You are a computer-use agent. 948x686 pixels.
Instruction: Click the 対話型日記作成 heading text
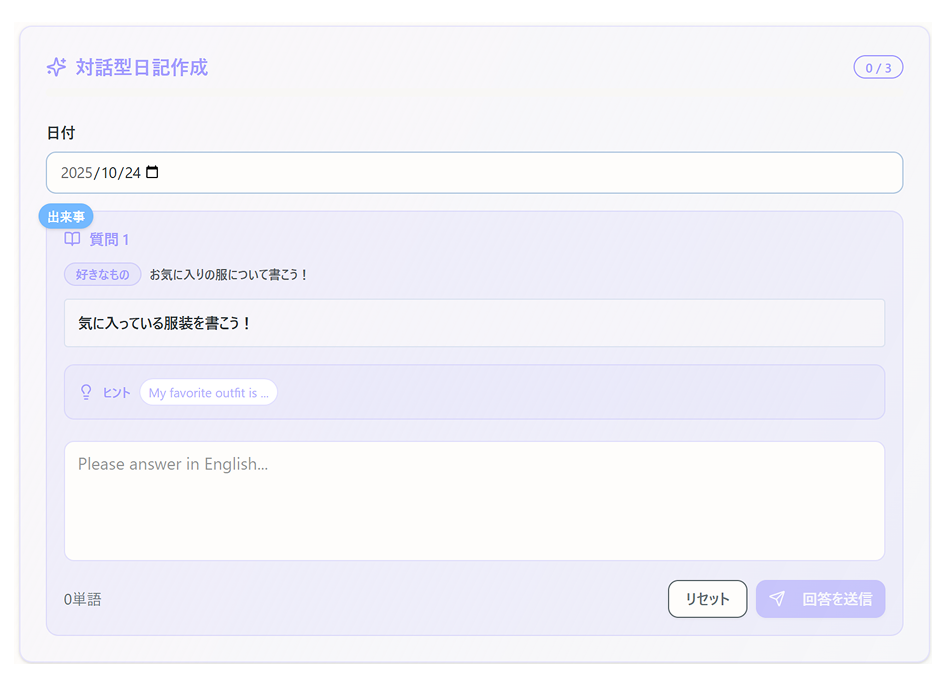[141, 67]
